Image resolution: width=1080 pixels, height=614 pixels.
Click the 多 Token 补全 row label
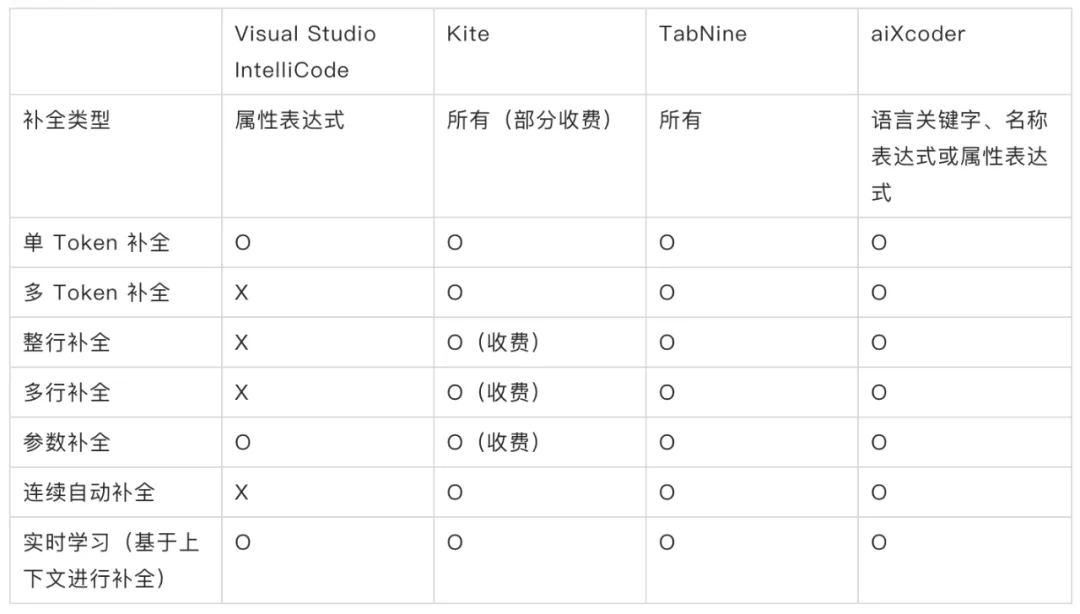96,292
